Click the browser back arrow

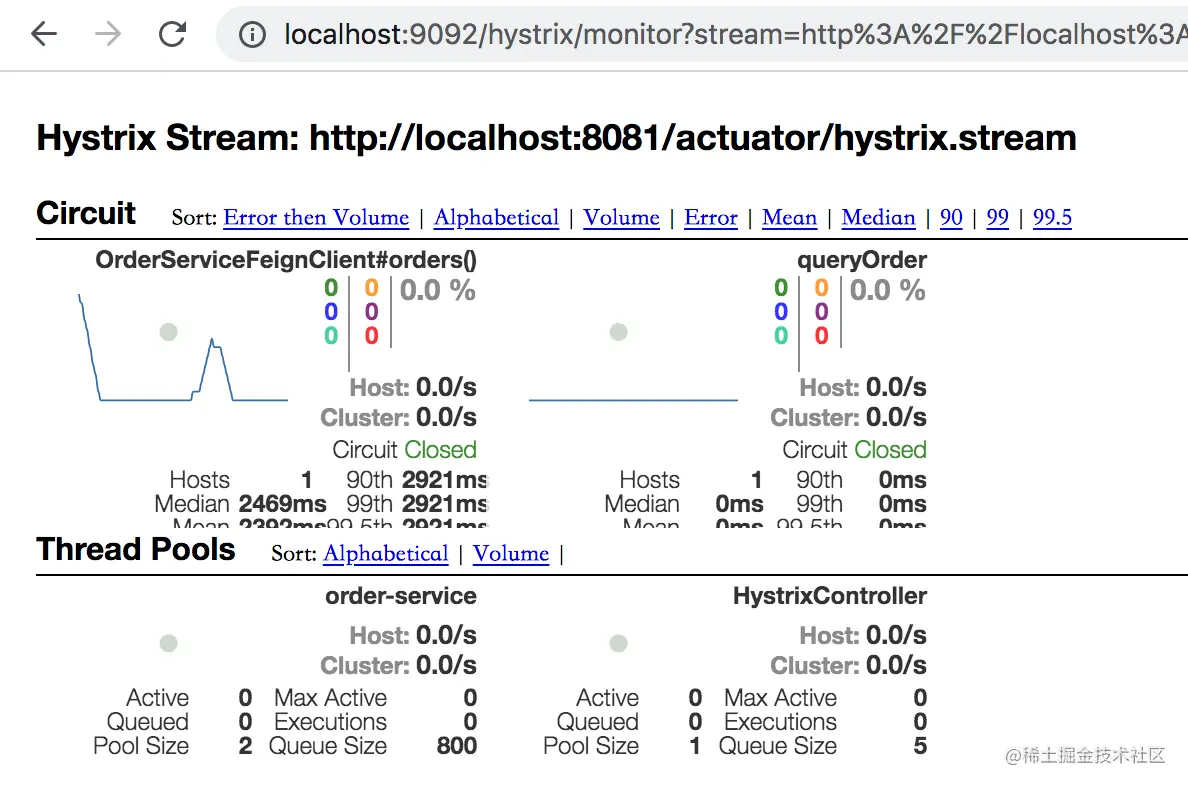[44, 34]
